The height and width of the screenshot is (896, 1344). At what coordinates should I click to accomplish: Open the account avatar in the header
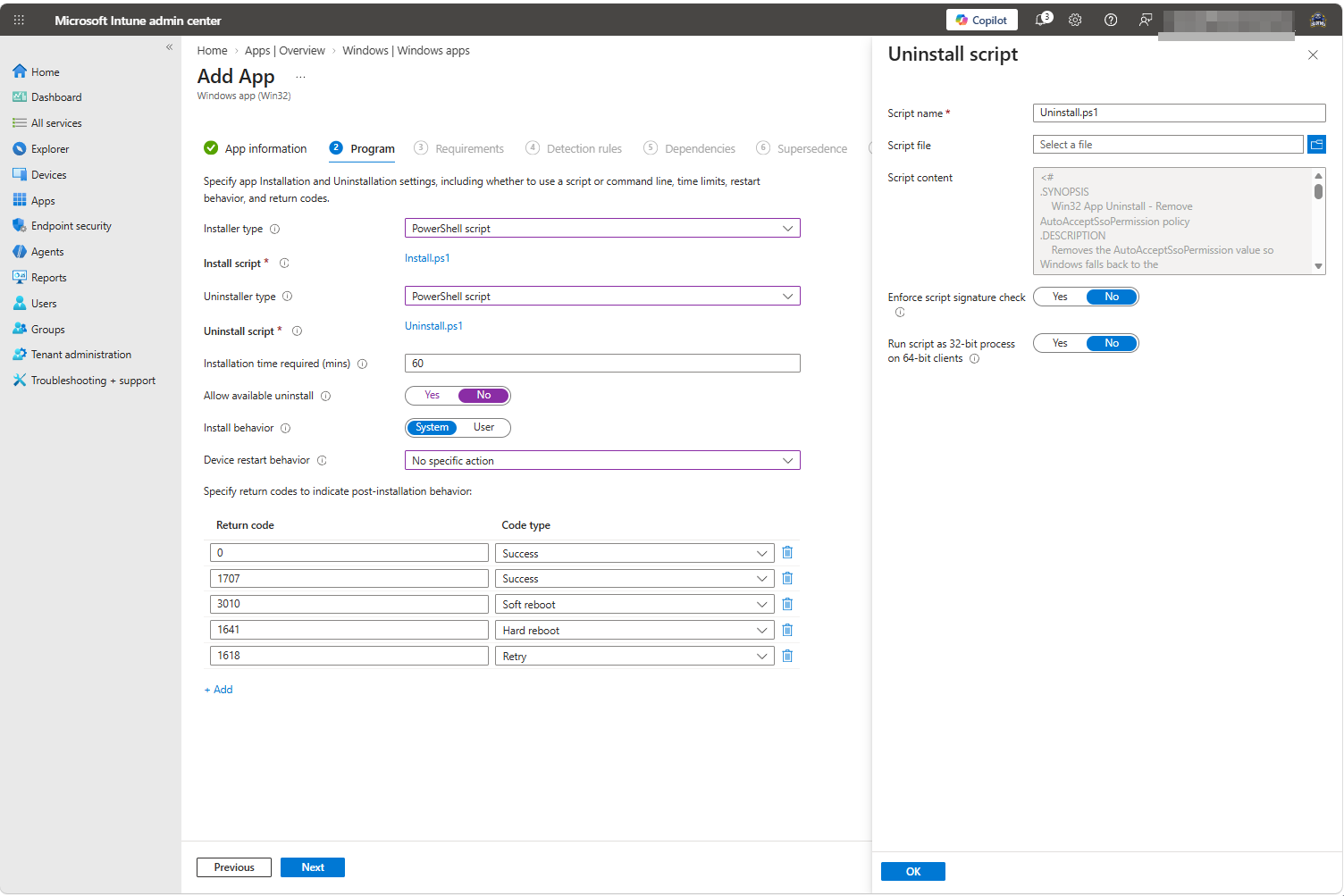click(x=1318, y=20)
